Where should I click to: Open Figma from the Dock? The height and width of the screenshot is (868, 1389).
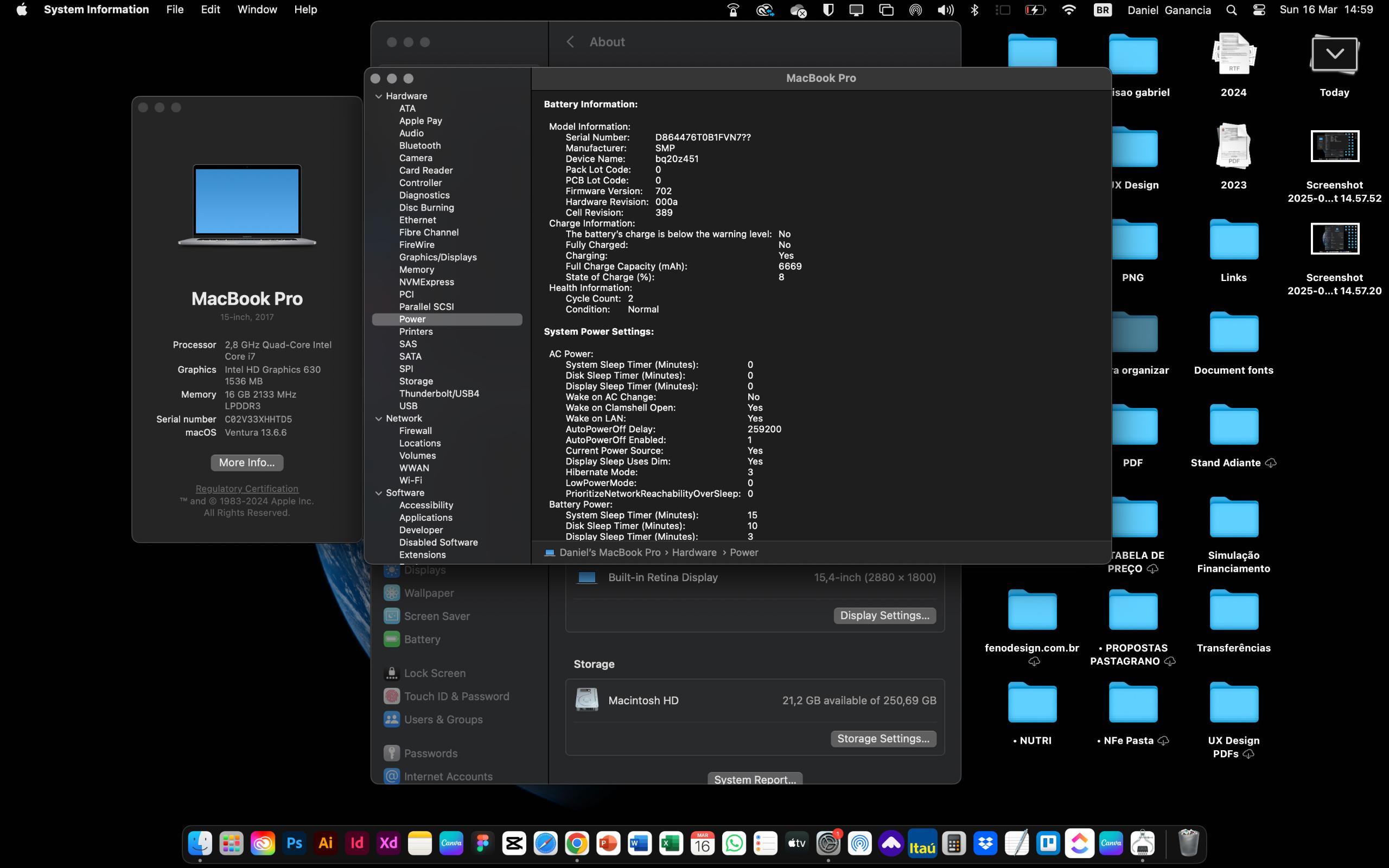click(x=483, y=843)
